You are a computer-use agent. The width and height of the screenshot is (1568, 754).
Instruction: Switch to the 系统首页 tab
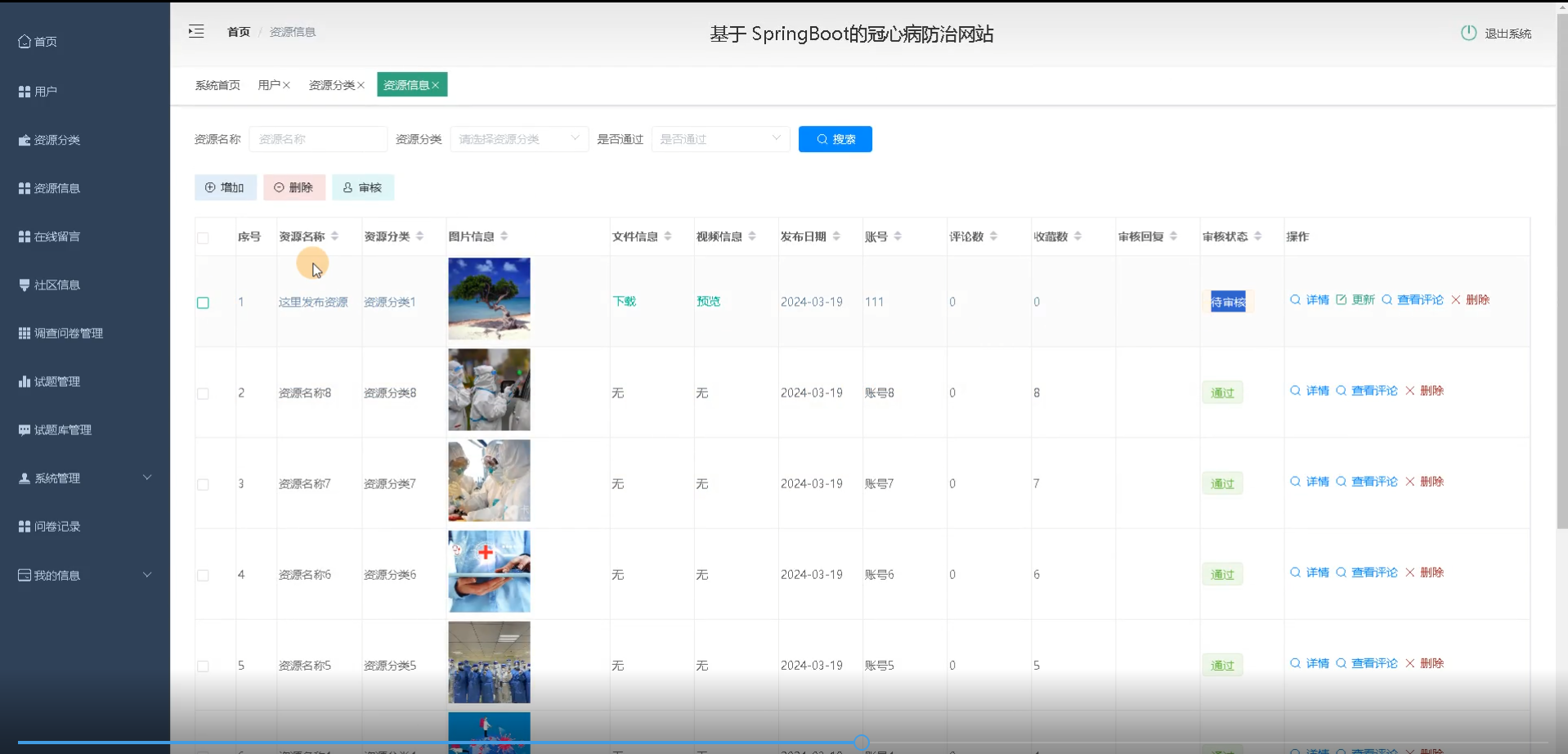coord(217,85)
